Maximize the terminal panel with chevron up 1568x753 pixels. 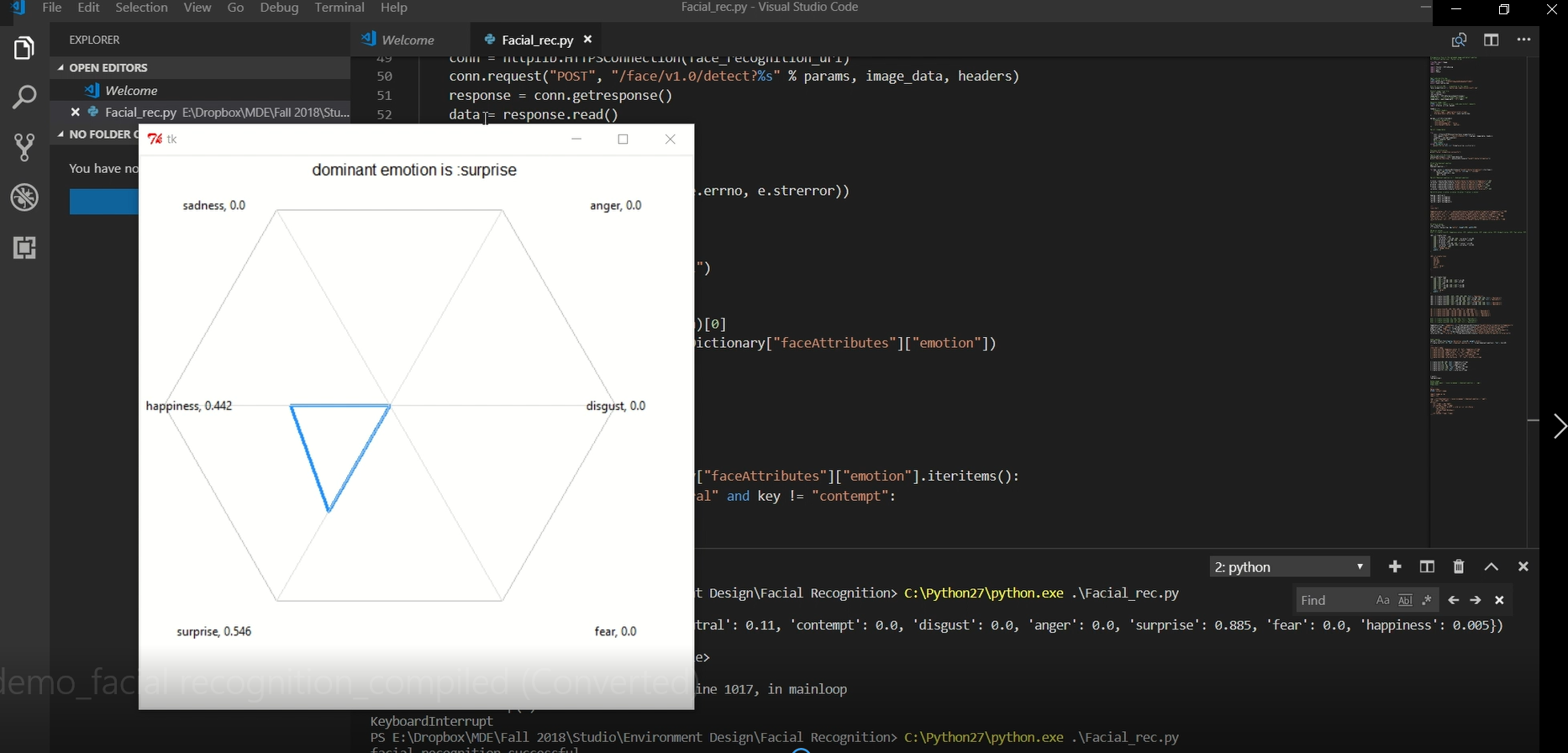click(x=1492, y=566)
